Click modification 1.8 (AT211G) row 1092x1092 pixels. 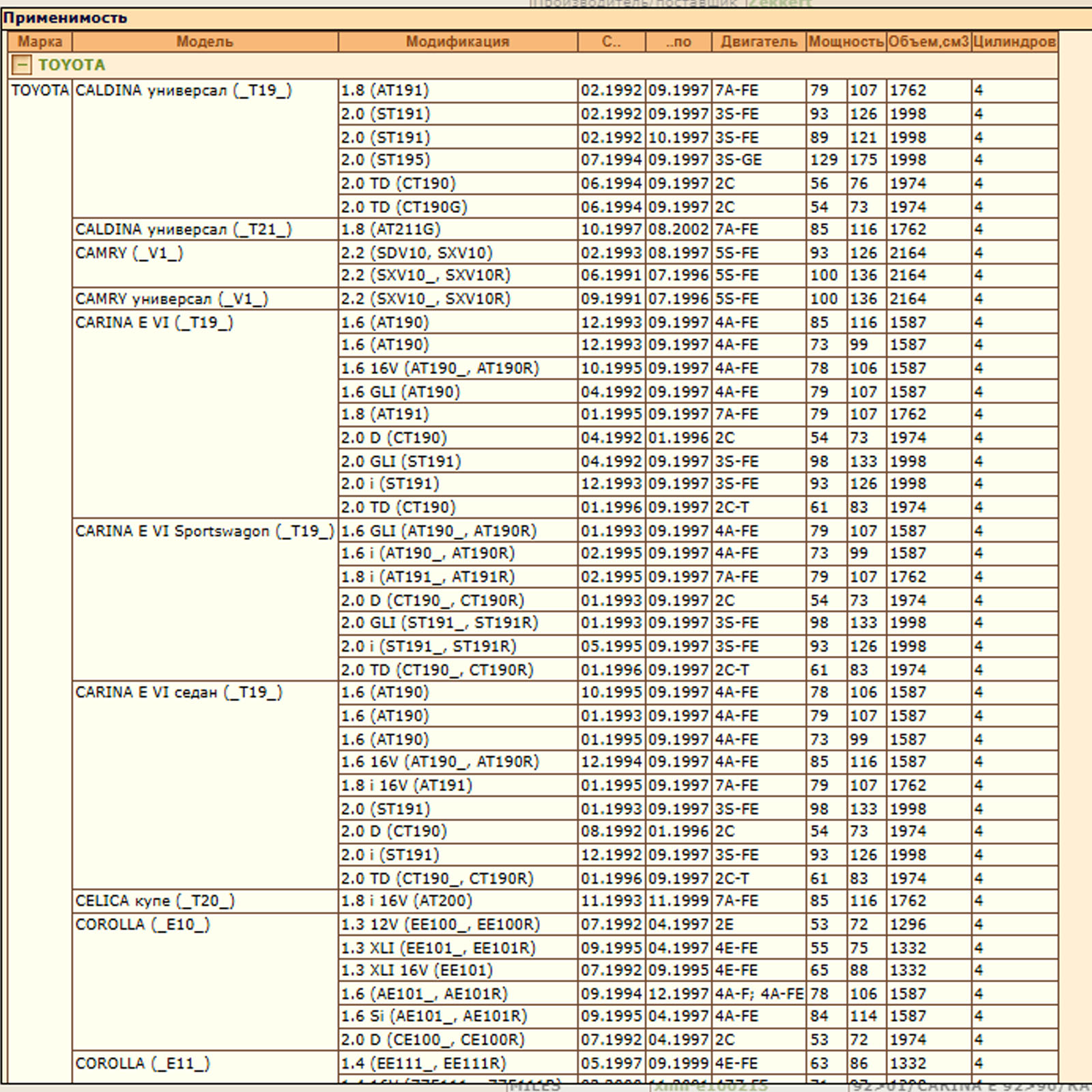[x=391, y=229]
